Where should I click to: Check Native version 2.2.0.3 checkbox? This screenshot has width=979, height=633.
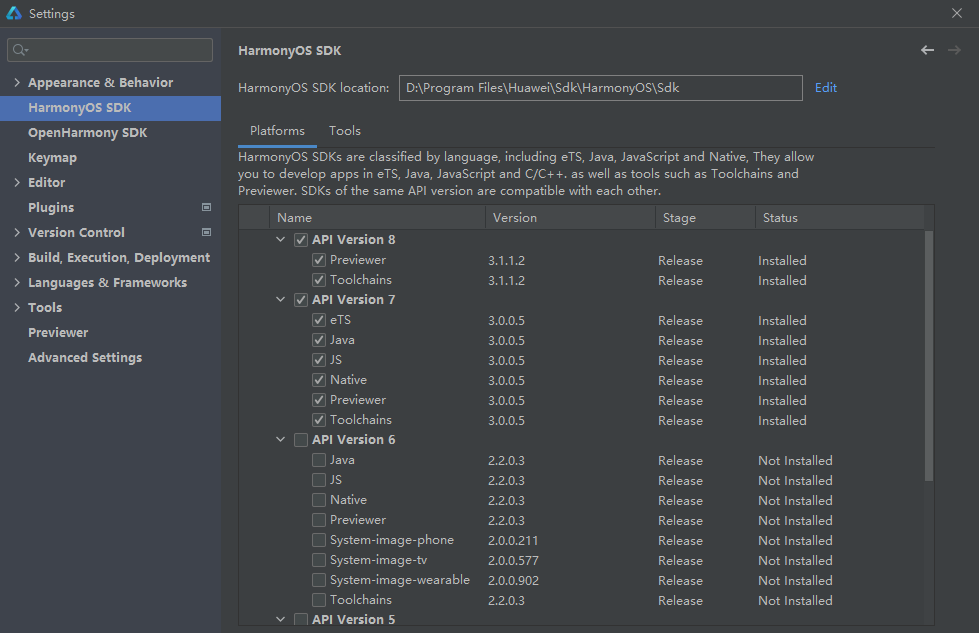tap(319, 499)
